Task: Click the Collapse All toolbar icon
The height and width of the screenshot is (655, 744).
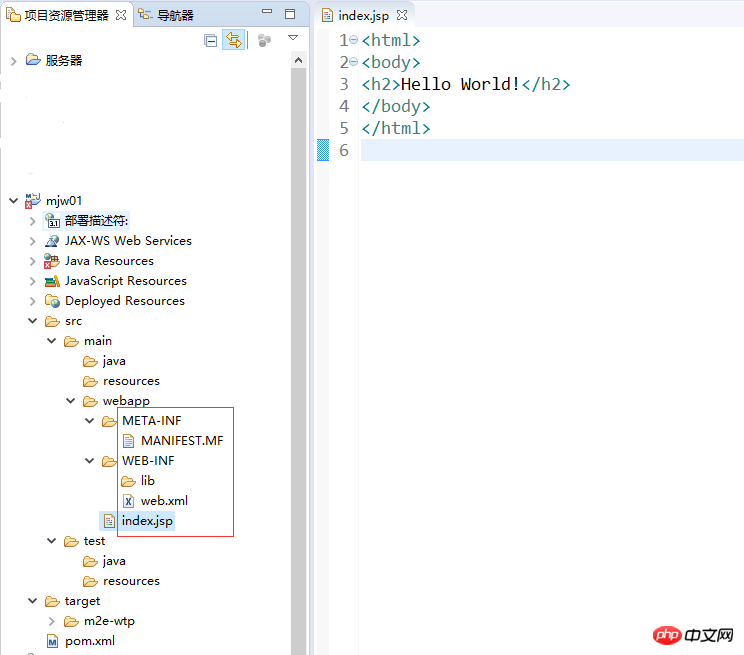Action: [210, 41]
